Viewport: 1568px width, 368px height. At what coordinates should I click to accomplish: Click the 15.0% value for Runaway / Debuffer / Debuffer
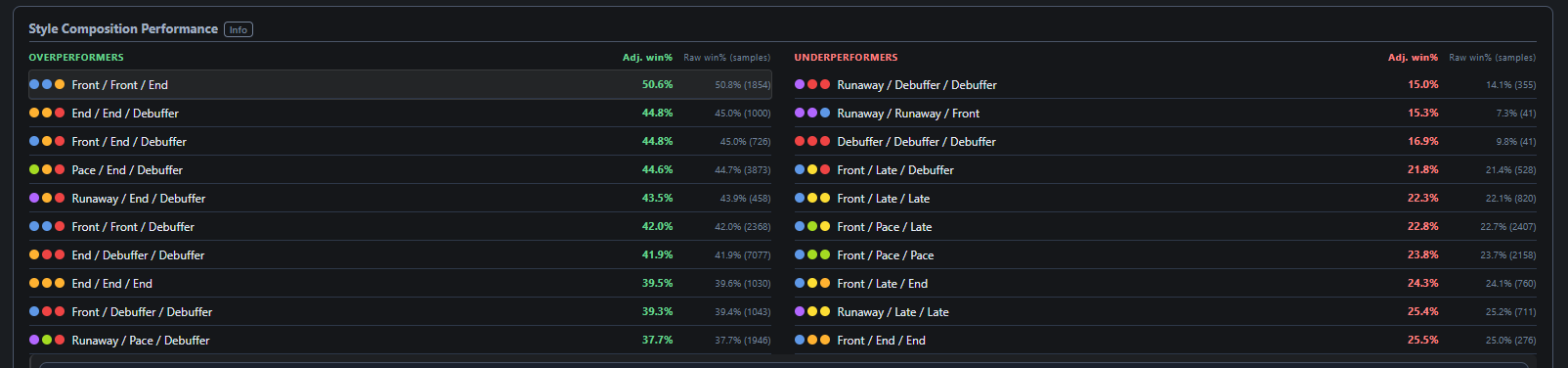1422,85
